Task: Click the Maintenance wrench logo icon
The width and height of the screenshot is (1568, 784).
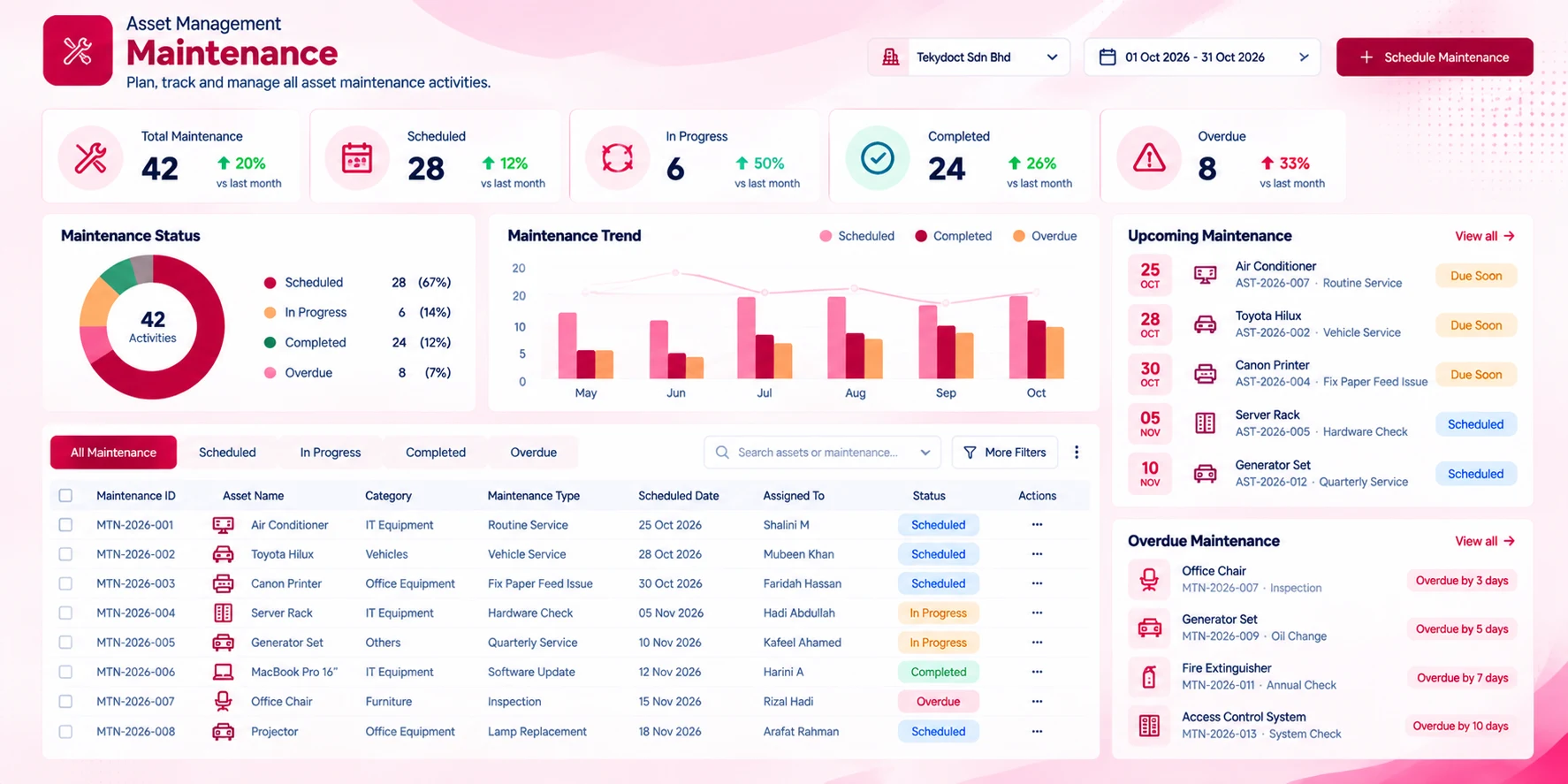Action: click(78, 50)
